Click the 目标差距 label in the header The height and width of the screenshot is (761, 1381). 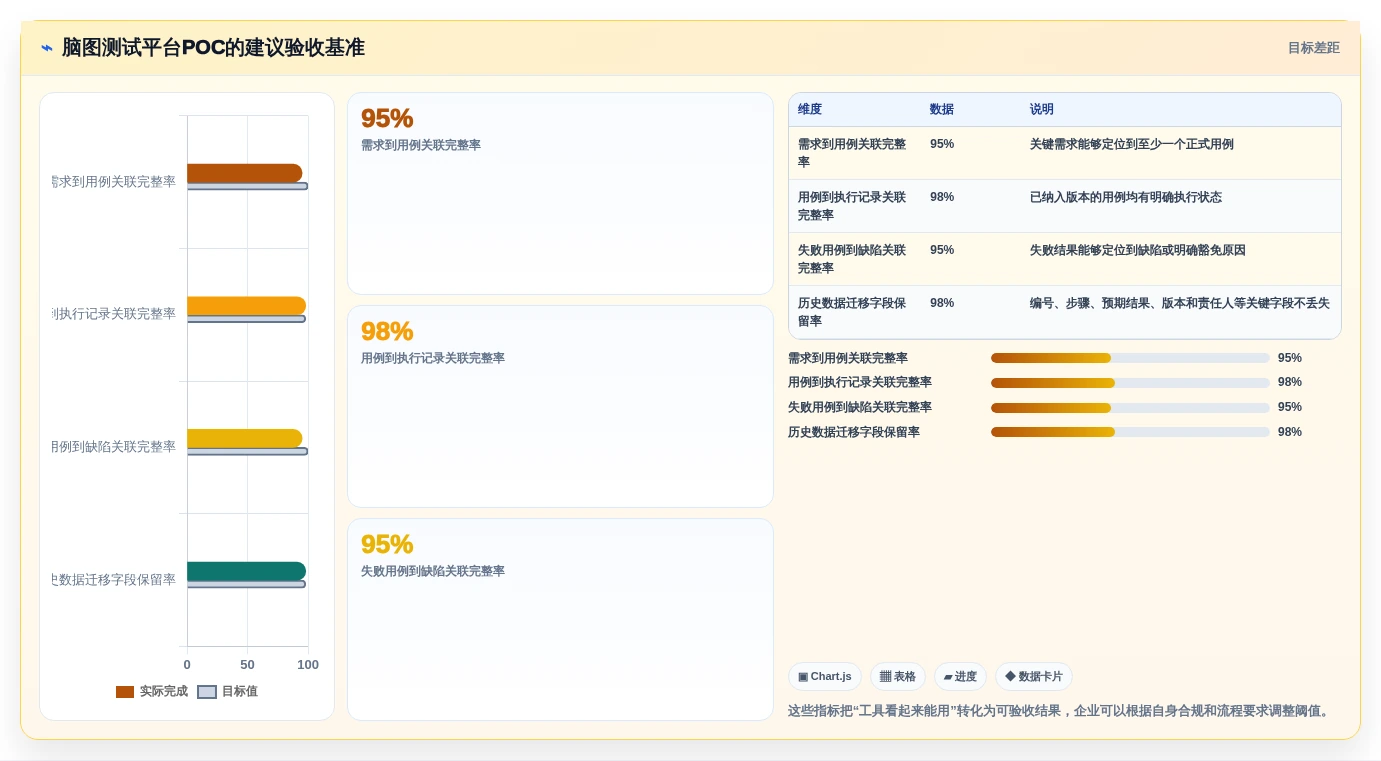(x=1313, y=48)
